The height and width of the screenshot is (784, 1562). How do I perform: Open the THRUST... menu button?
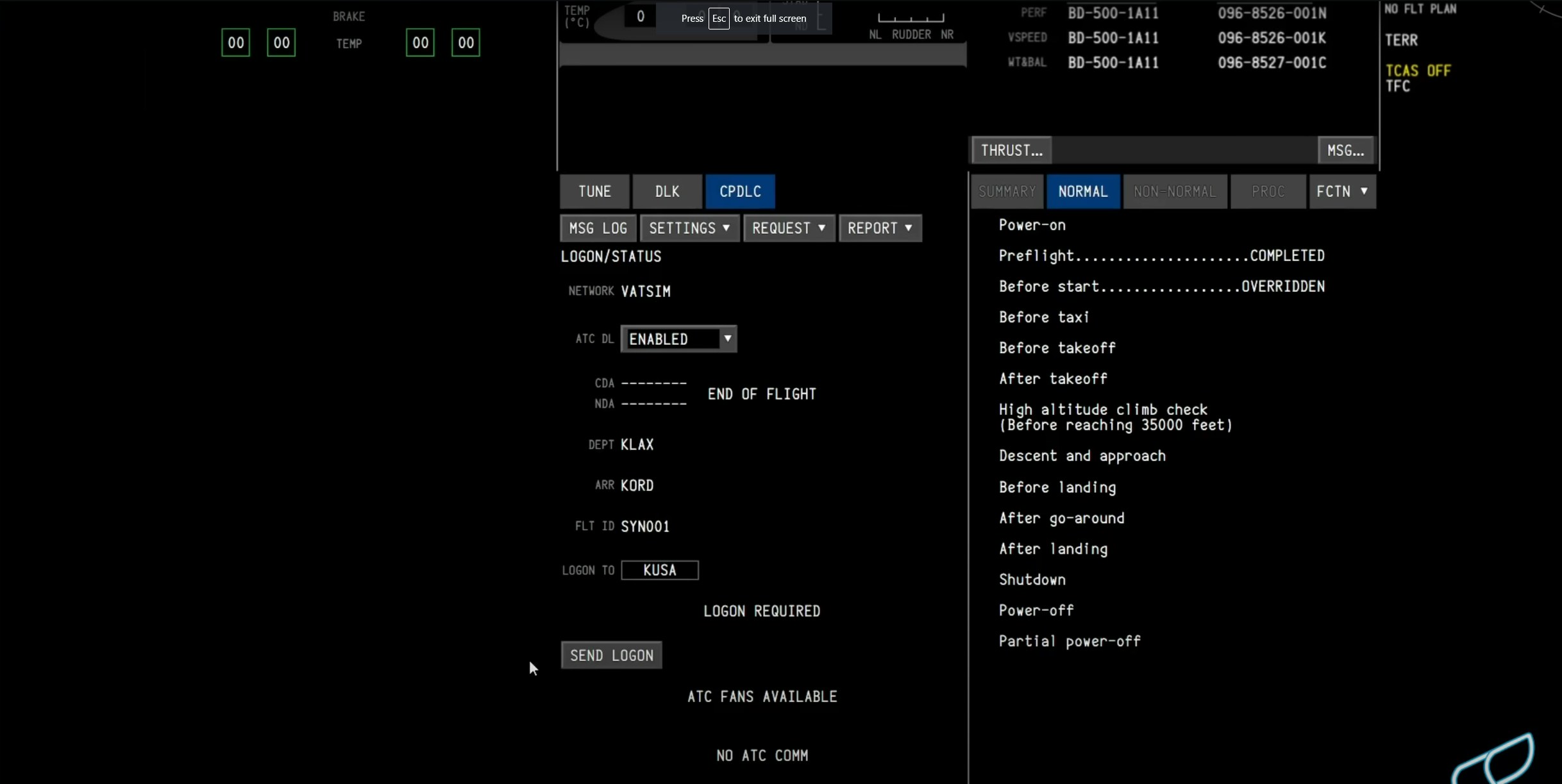point(1011,151)
